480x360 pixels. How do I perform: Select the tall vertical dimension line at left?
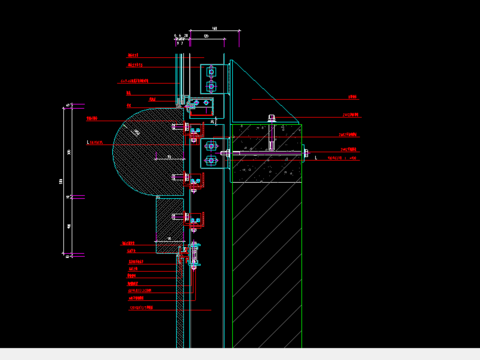63,180
